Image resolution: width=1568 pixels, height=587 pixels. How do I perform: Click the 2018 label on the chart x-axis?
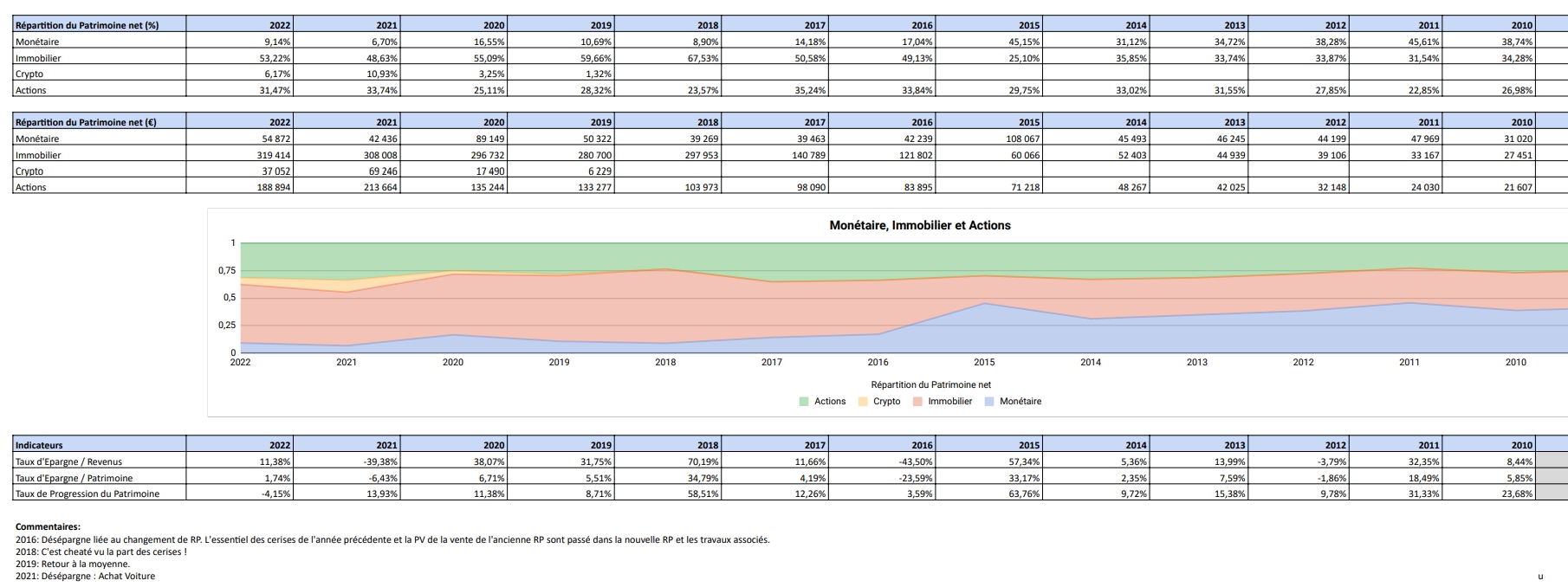pyautogui.click(x=665, y=362)
